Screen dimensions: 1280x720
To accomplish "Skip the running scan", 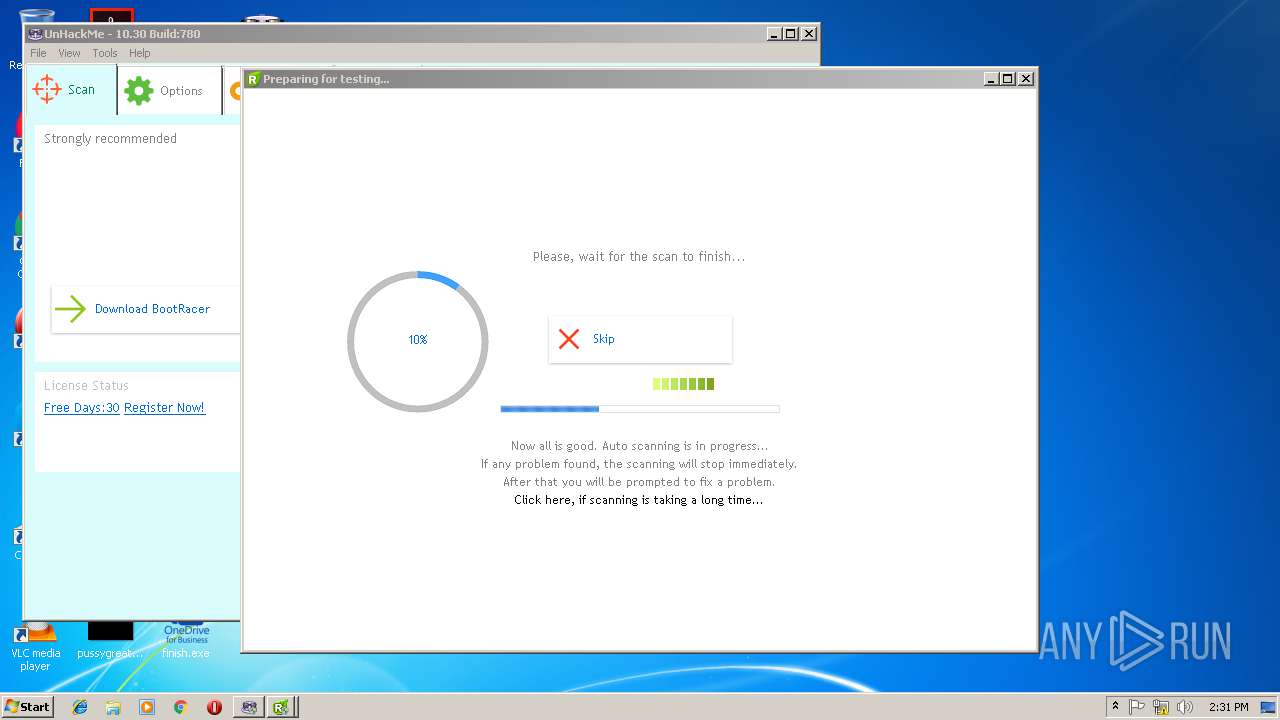I will (x=640, y=339).
